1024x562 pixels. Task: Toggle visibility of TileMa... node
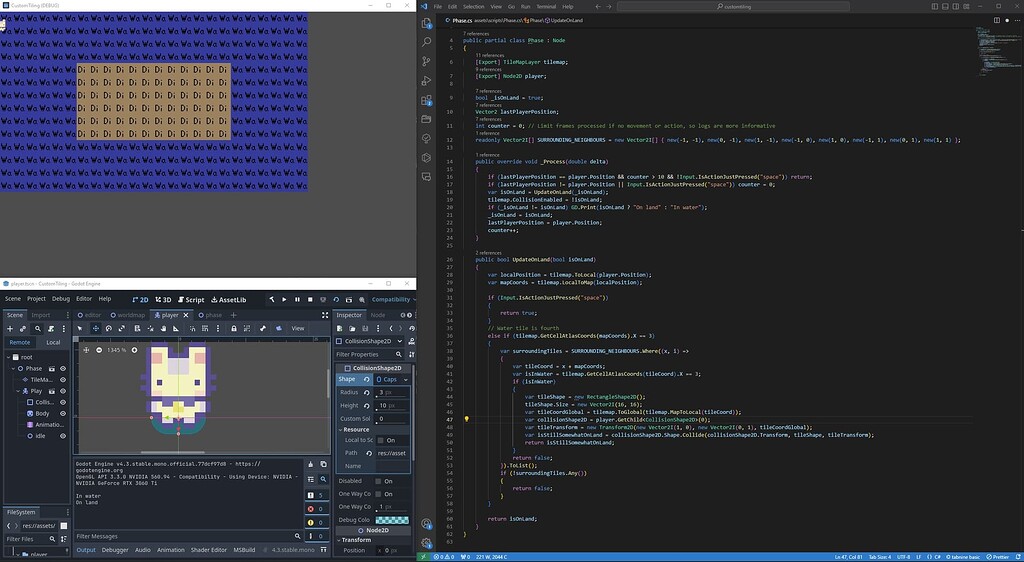[x=63, y=379]
